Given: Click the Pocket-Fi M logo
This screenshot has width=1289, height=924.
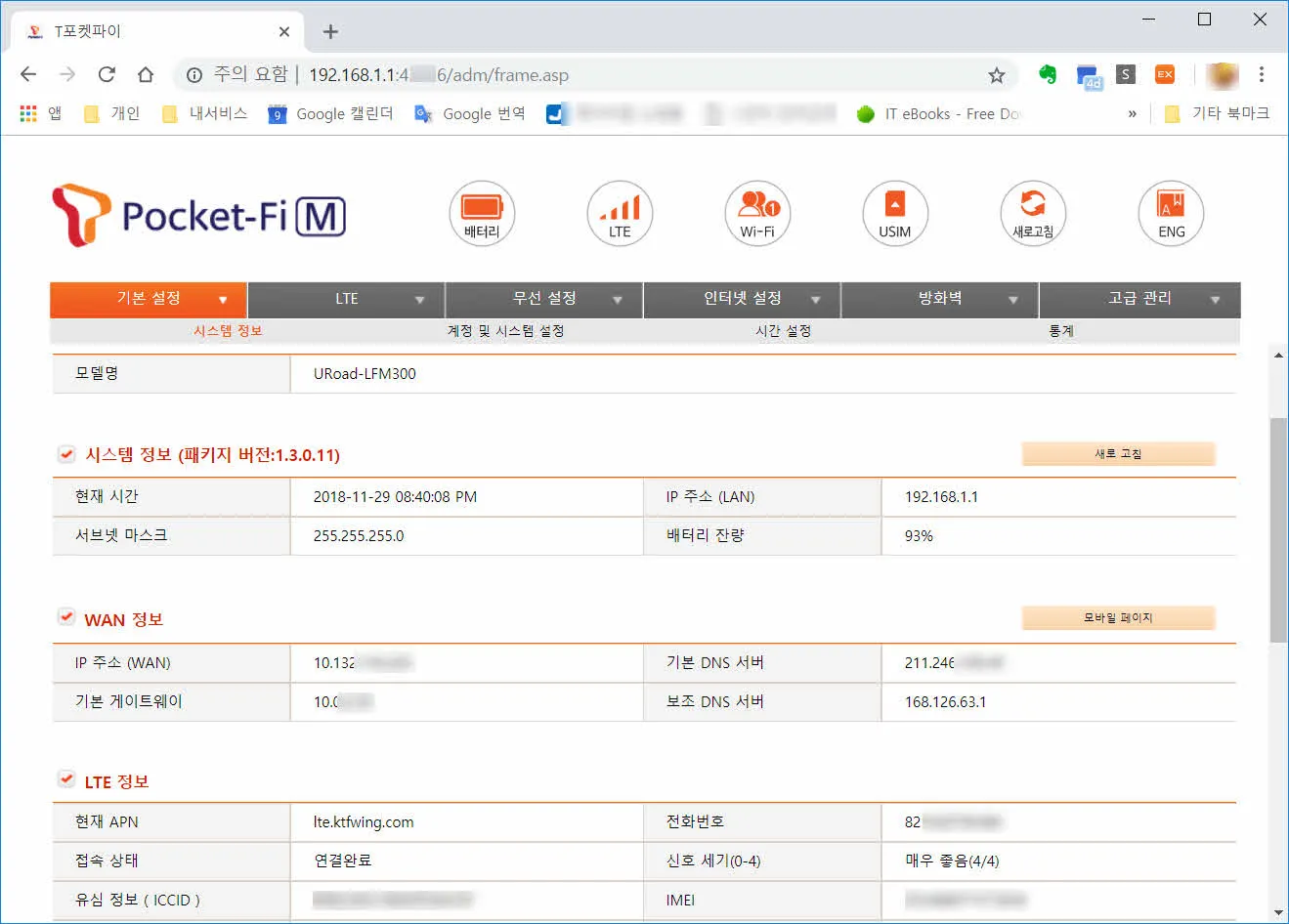Looking at the screenshot, I should [x=199, y=215].
